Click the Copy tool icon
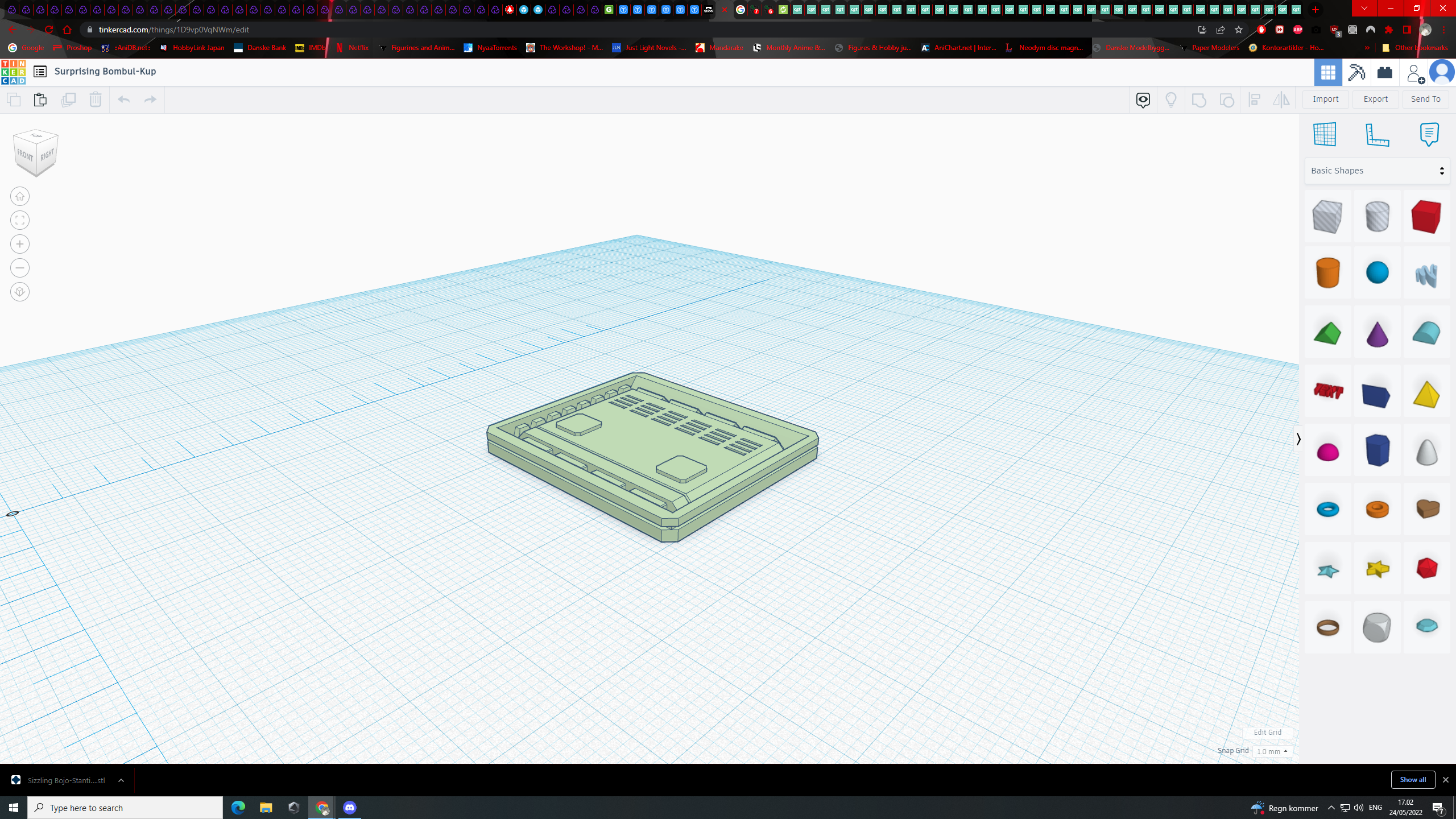This screenshot has height=819, width=1456. coord(13,100)
